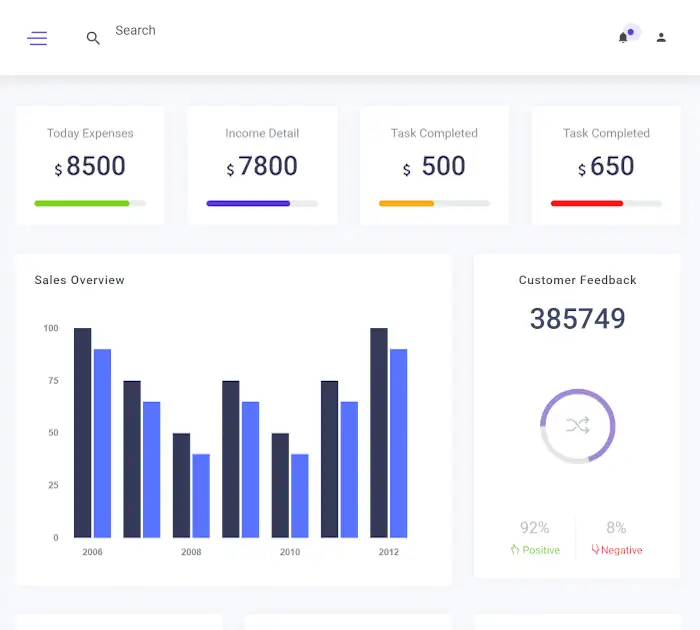Click the purple Income Detail progress bar
The image size is (700, 630).
[262, 204]
